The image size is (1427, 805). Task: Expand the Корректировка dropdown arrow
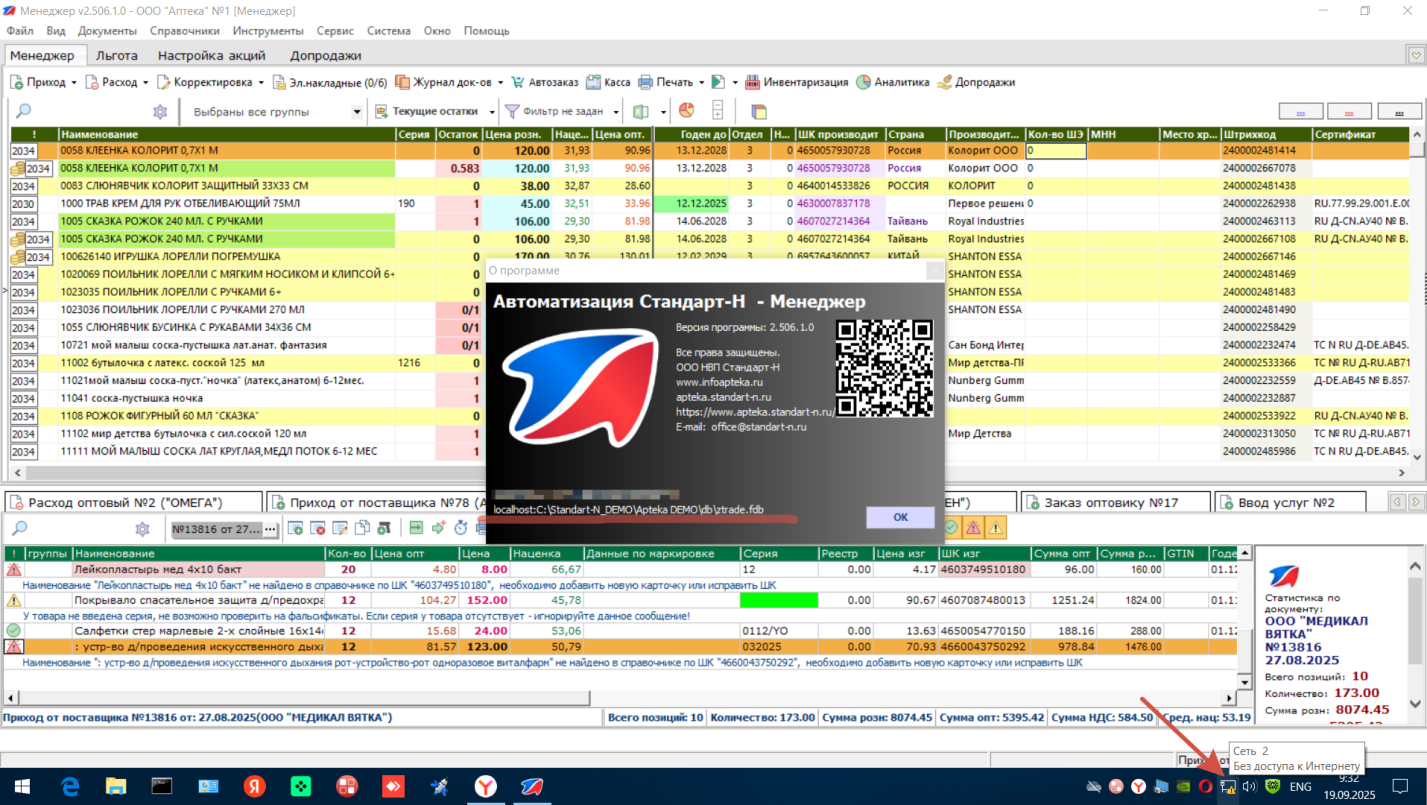[261, 82]
